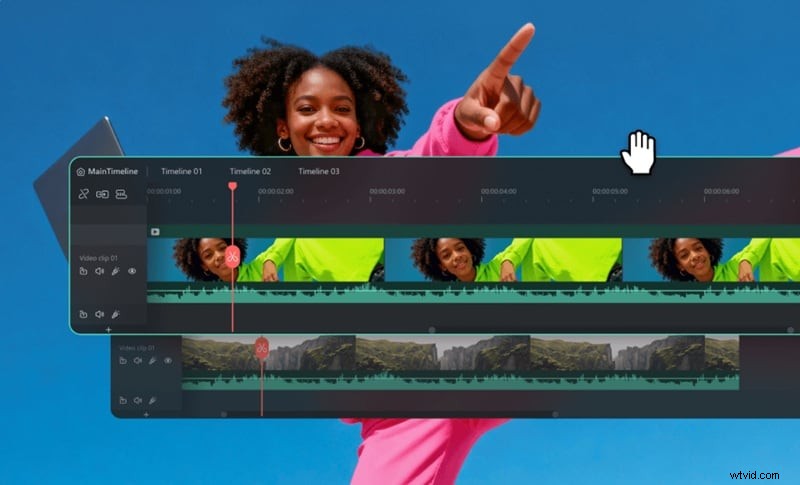Click the back timeline's left scrollbar handle

click(x=223, y=415)
